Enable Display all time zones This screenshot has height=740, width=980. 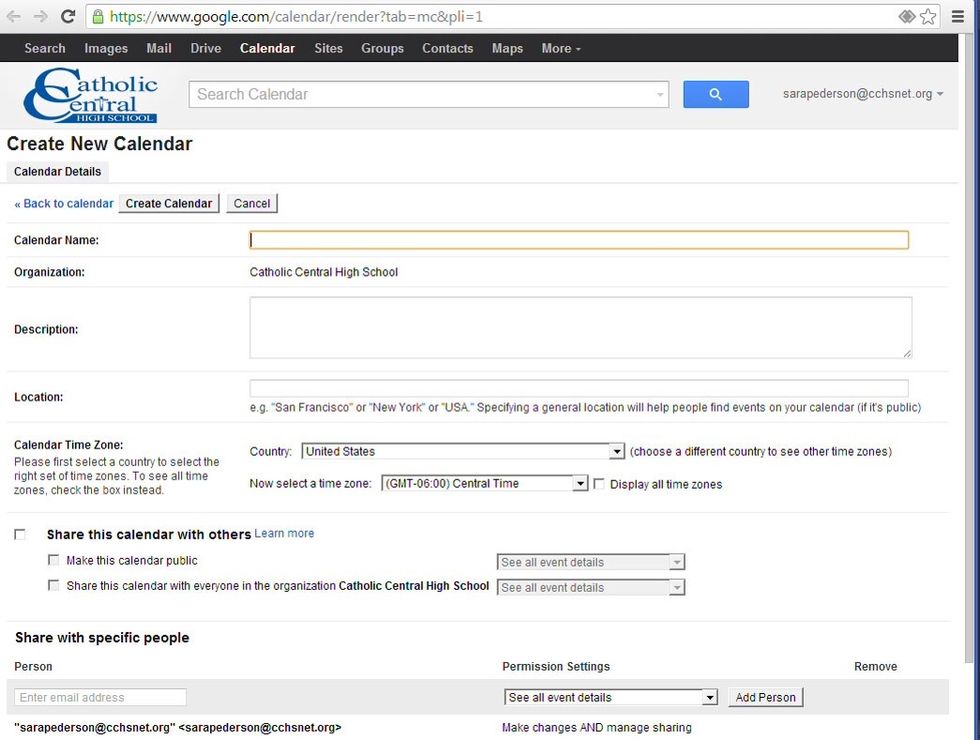(597, 483)
